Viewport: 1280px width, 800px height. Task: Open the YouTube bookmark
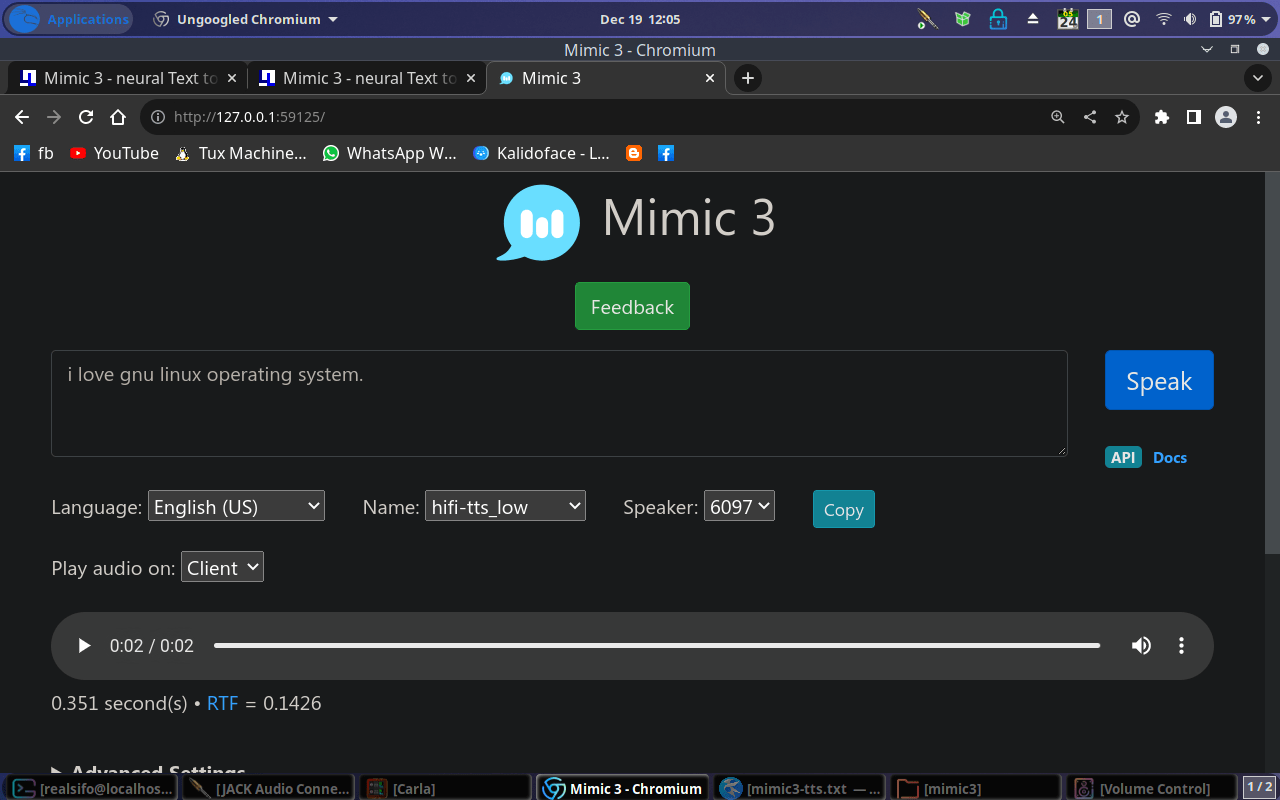(114, 153)
